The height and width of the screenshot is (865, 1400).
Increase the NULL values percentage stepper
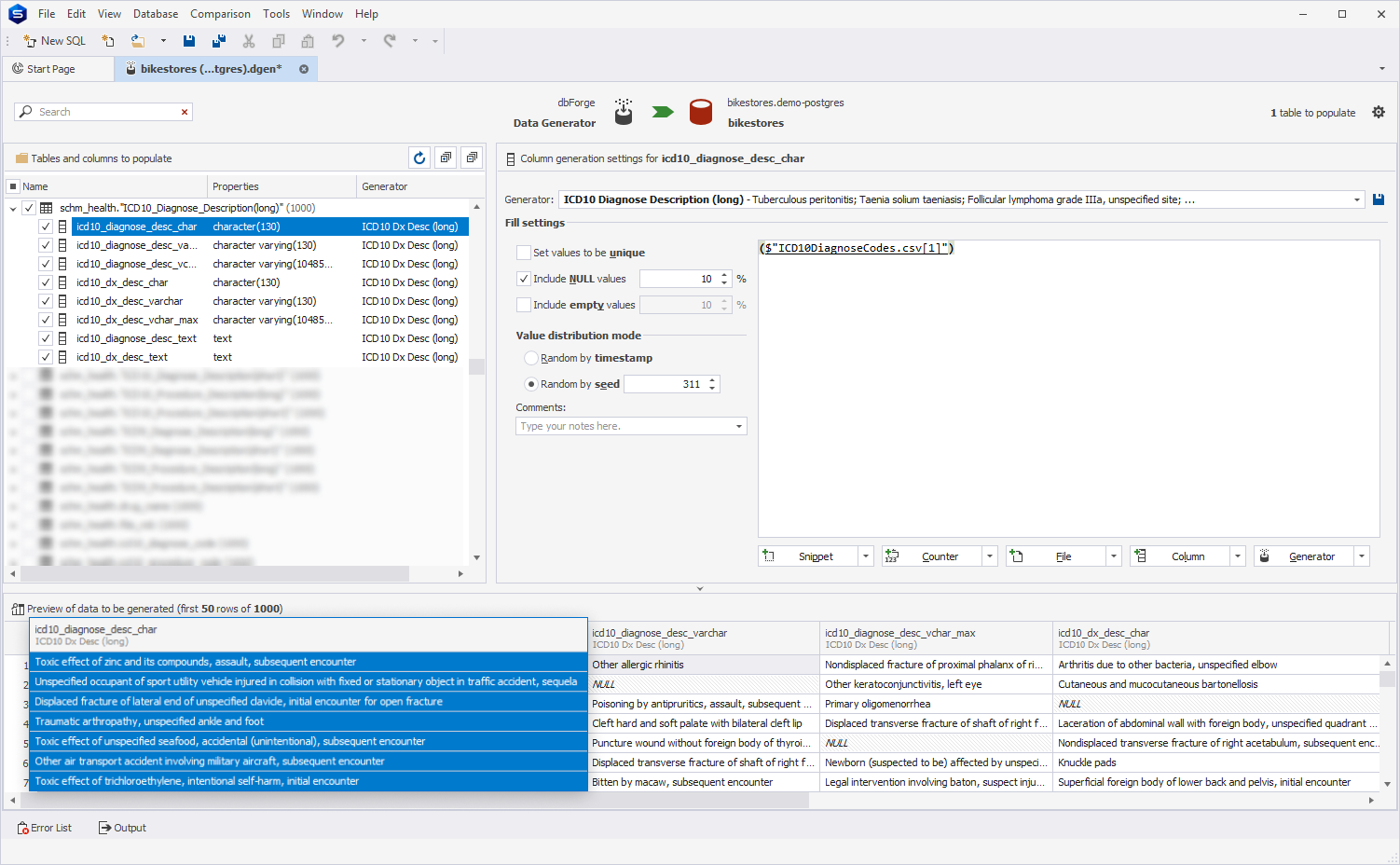(724, 275)
